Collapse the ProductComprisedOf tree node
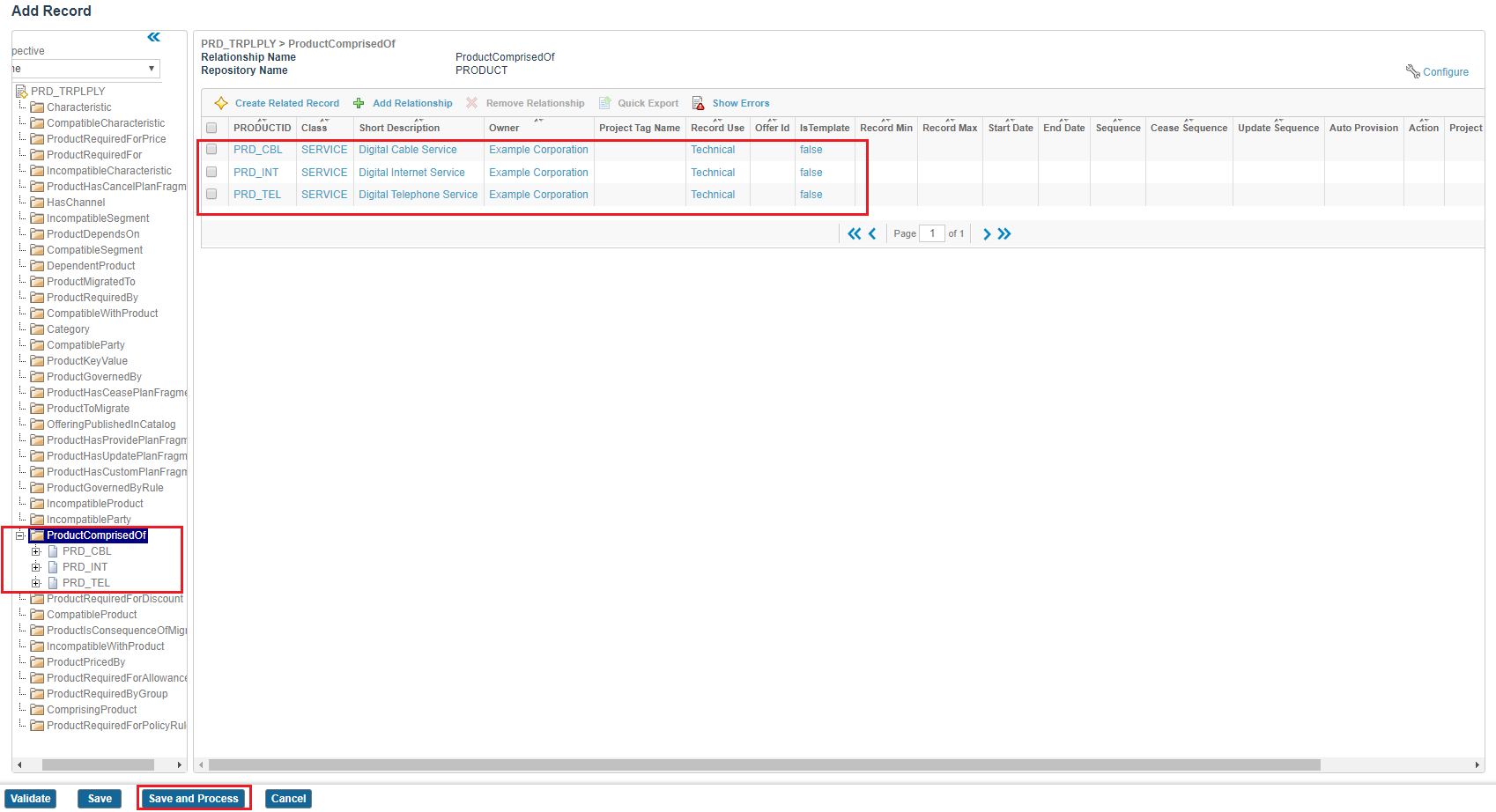Screen dimensions: 1496x812 click(19, 535)
